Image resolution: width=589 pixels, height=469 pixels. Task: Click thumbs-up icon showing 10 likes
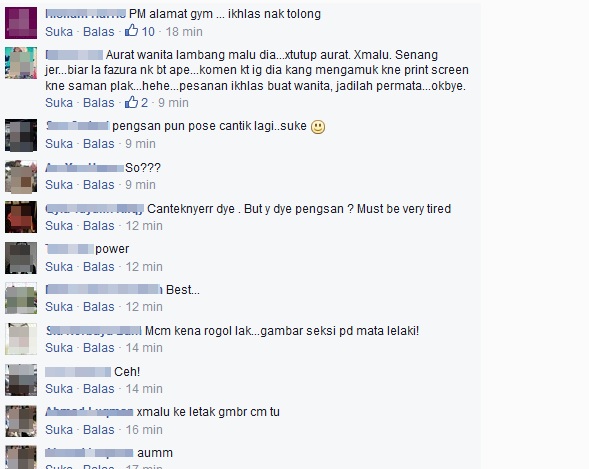pyautogui.click(x=131, y=31)
